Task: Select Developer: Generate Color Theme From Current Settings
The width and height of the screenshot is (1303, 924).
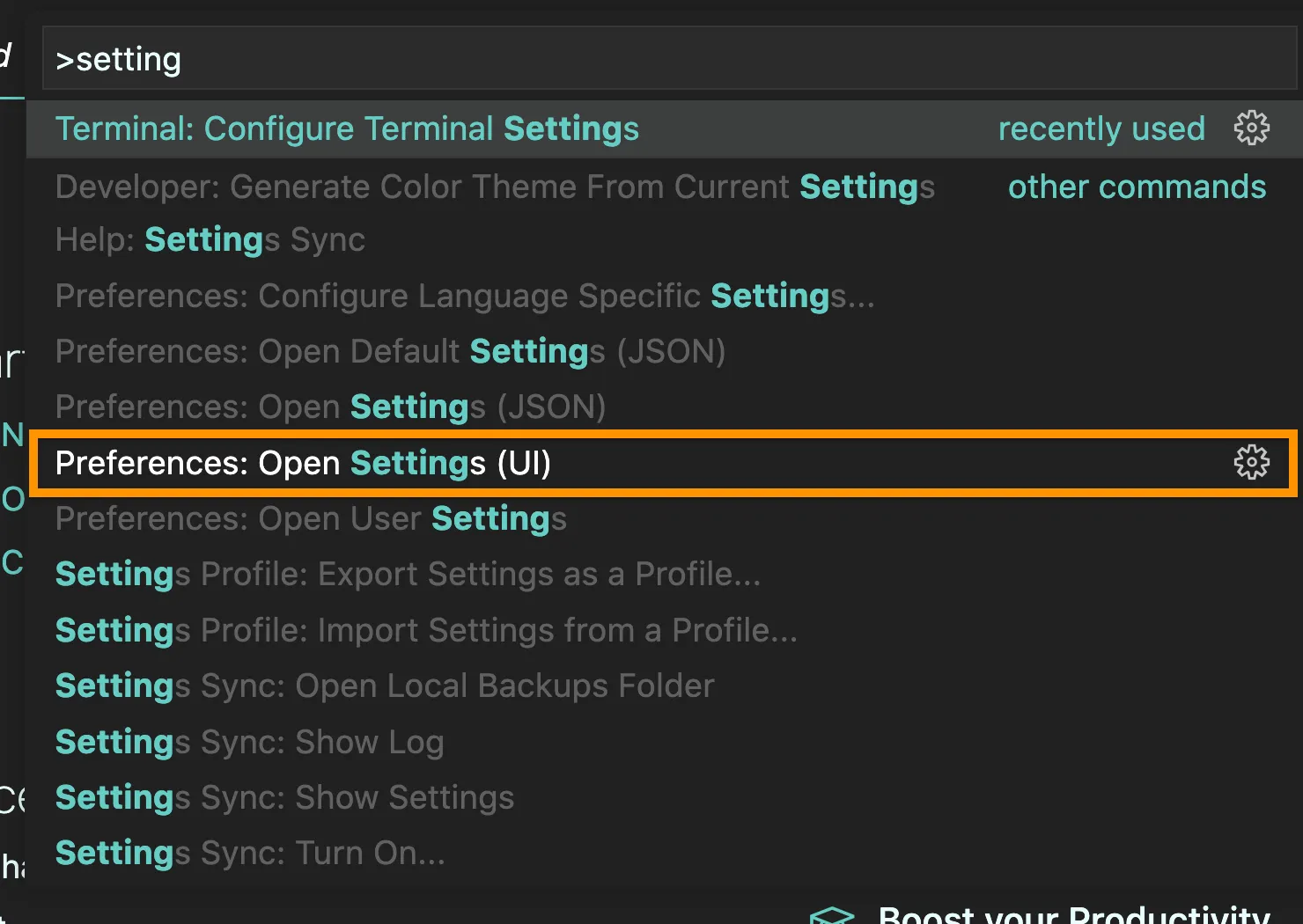Action: [495, 187]
